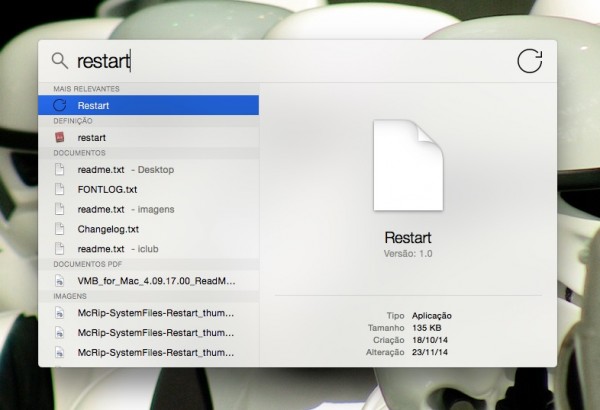The image size is (600, 410).
Task: Click the '135 KB' size value
Action: pyautogui.click(x=427, y=328)
